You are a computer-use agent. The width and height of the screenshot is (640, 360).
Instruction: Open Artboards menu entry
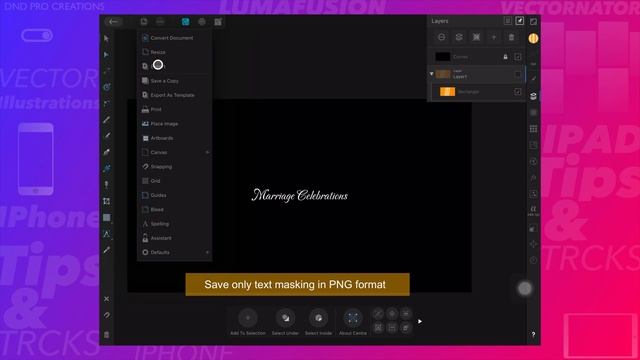tap(175, 138)
